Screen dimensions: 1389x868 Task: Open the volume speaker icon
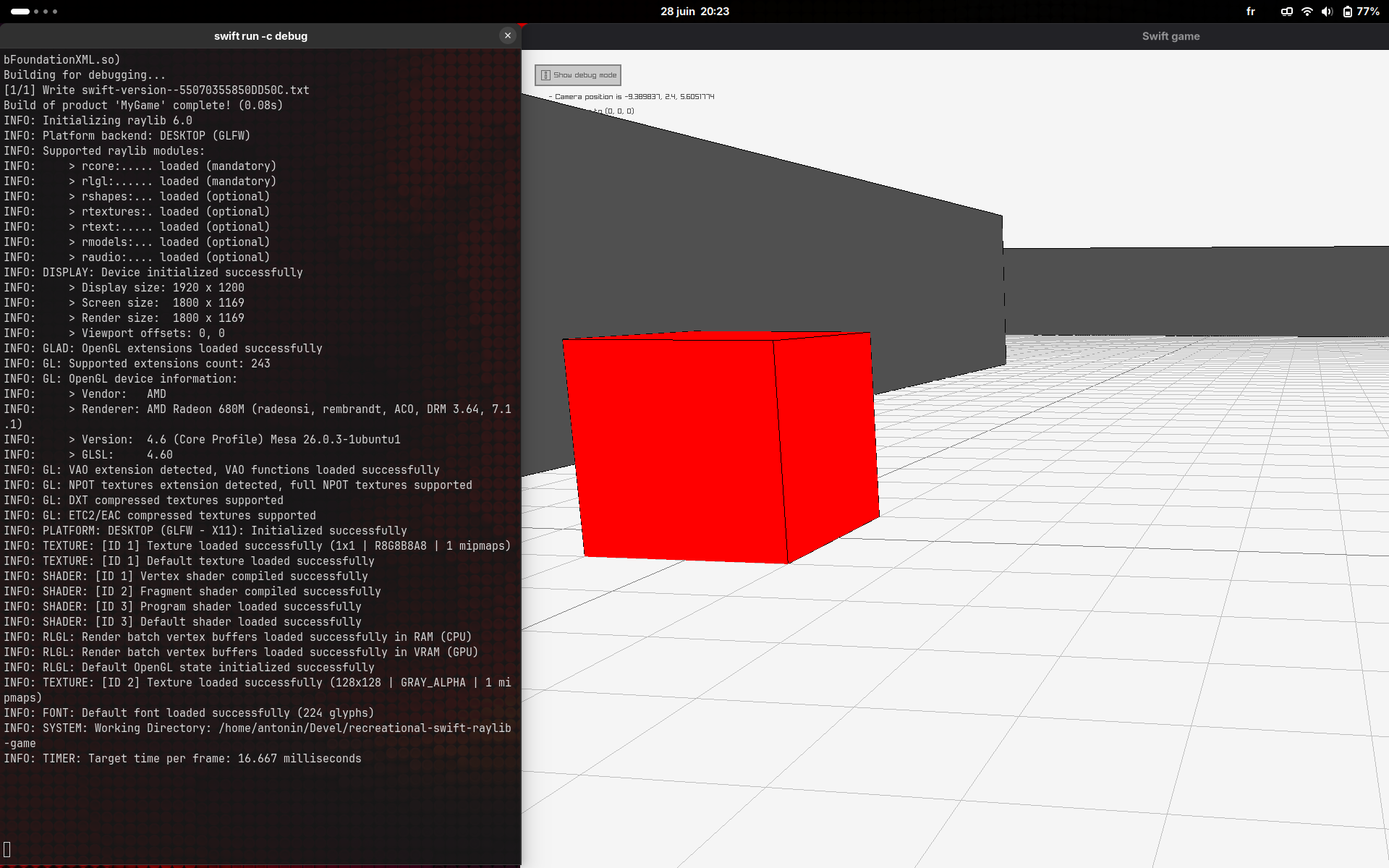pyautogui.click(x=1327, y=12)
